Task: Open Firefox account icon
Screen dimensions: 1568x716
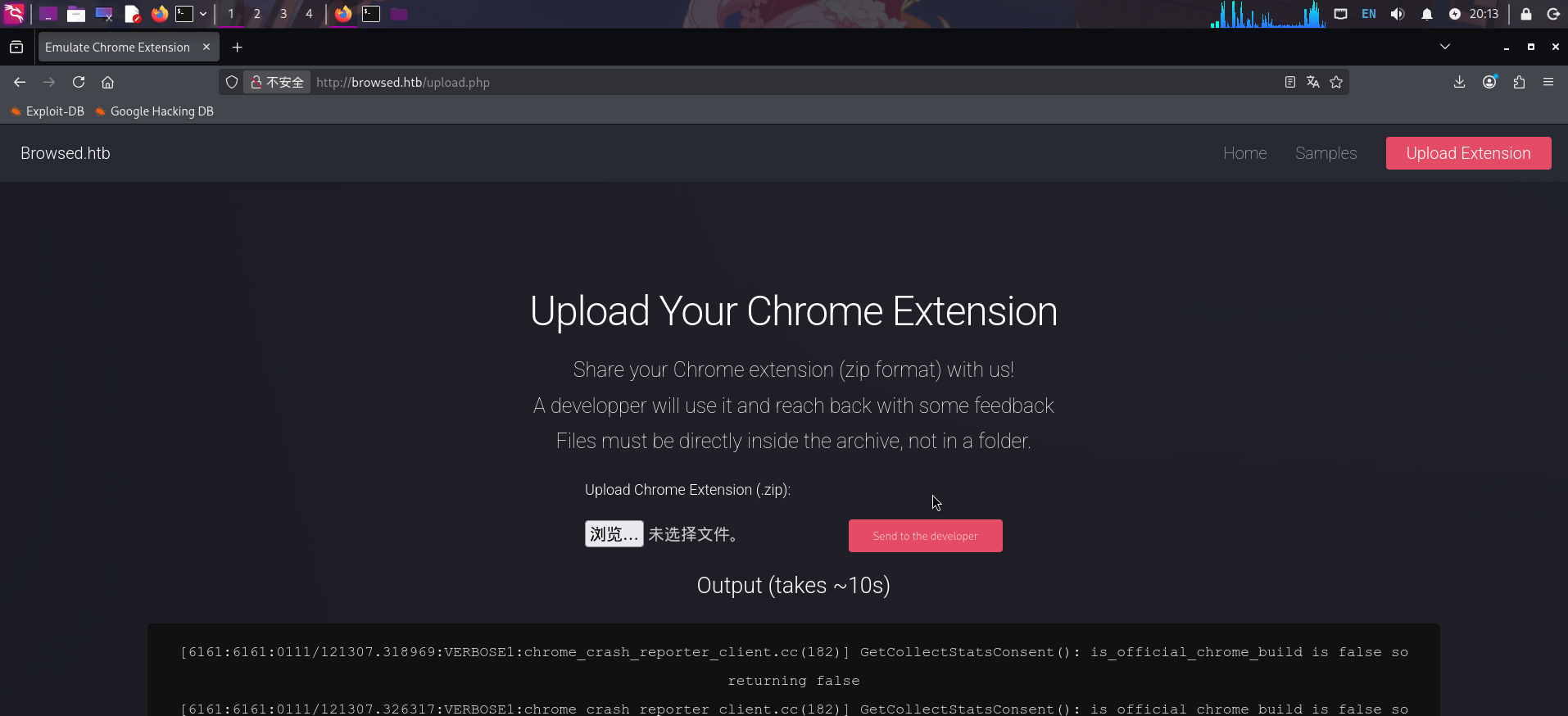Action: 1489,82
